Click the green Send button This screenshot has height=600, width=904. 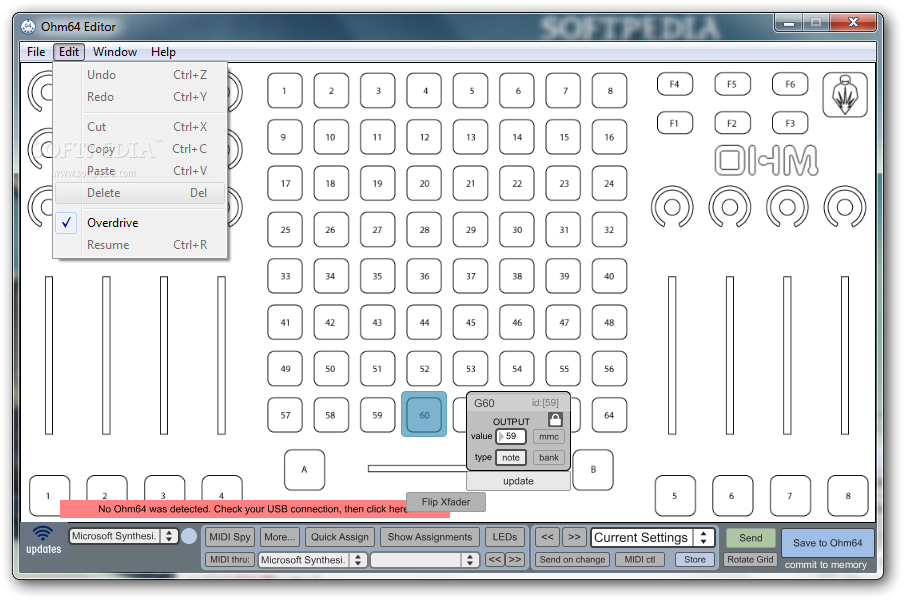point(751,538)
